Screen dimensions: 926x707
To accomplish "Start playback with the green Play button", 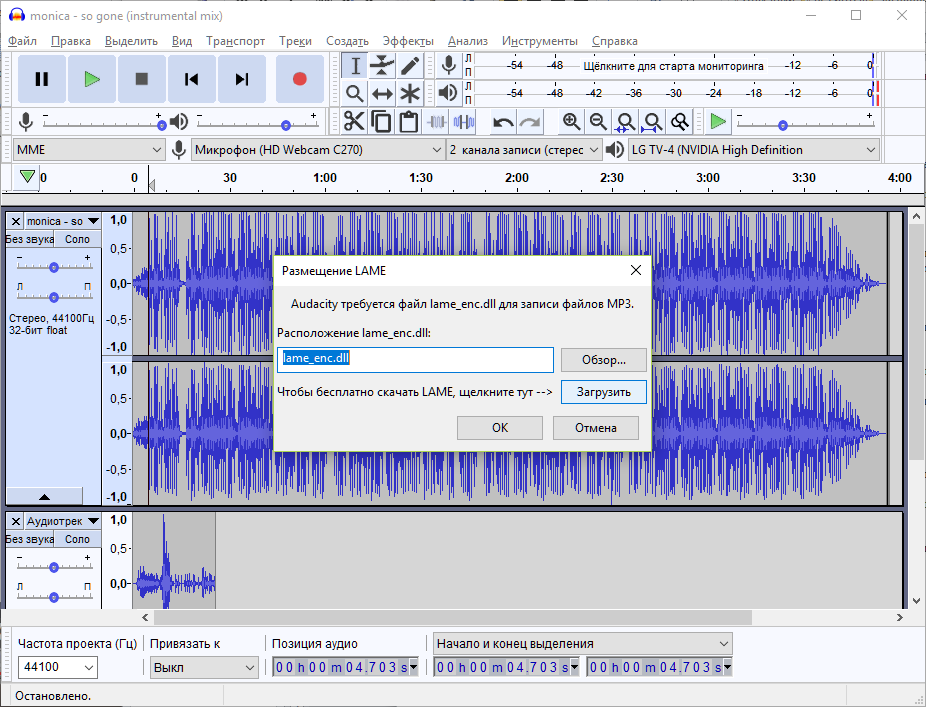I will 92,79.
